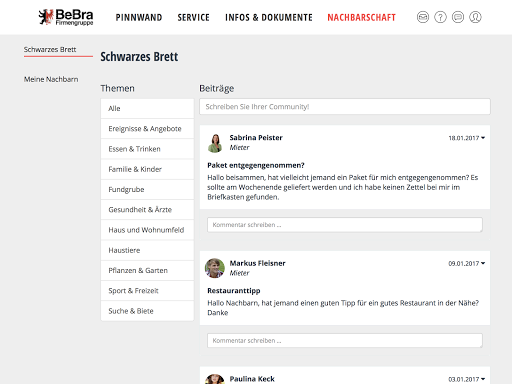Filter by Haus und Wohnumfeld topic

147,230
